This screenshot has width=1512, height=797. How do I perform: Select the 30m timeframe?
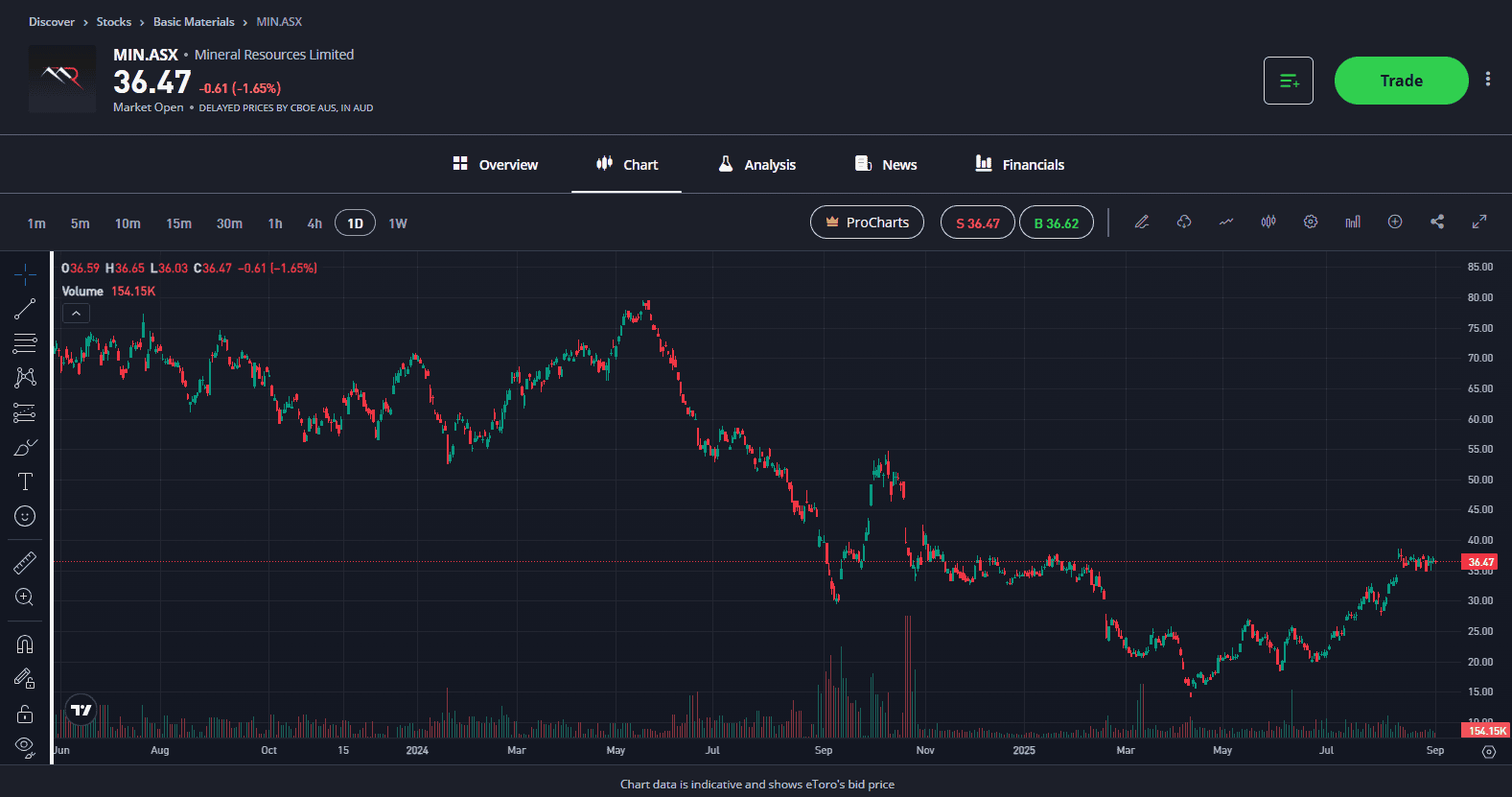(229, 223)
